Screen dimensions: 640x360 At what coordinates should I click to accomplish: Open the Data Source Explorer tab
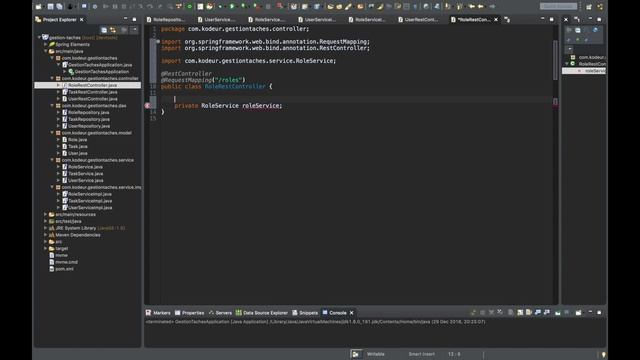pos(262,313)
